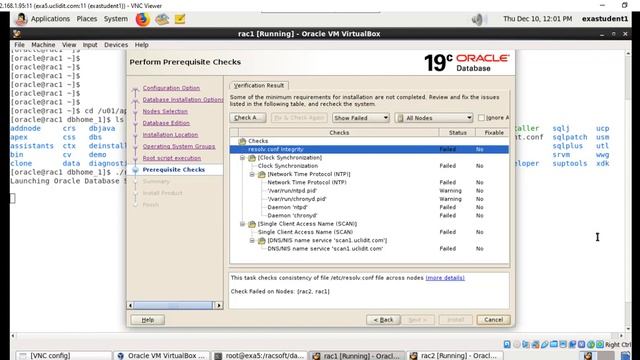Click the Clock Synchronization folder icon
The image size is (640, 360).
click(x=252, y=158)
